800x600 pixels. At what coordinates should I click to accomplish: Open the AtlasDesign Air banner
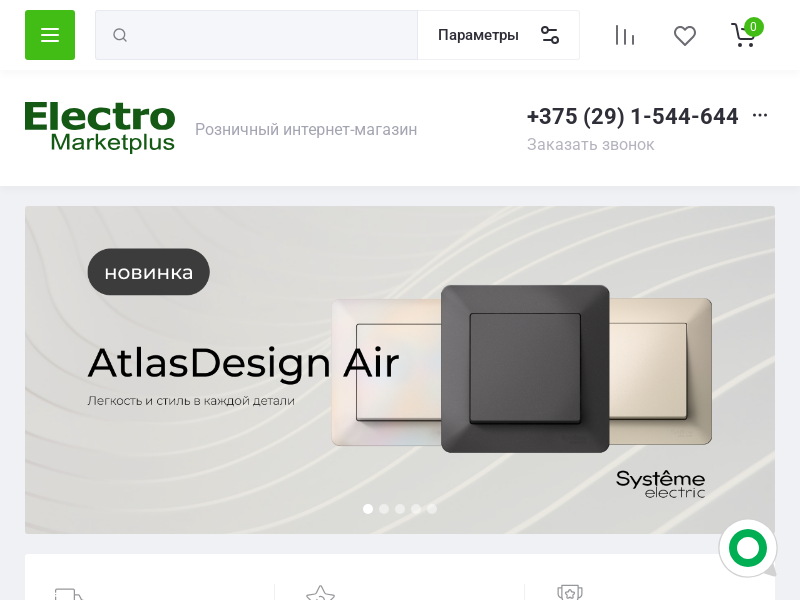click(400, 370)
